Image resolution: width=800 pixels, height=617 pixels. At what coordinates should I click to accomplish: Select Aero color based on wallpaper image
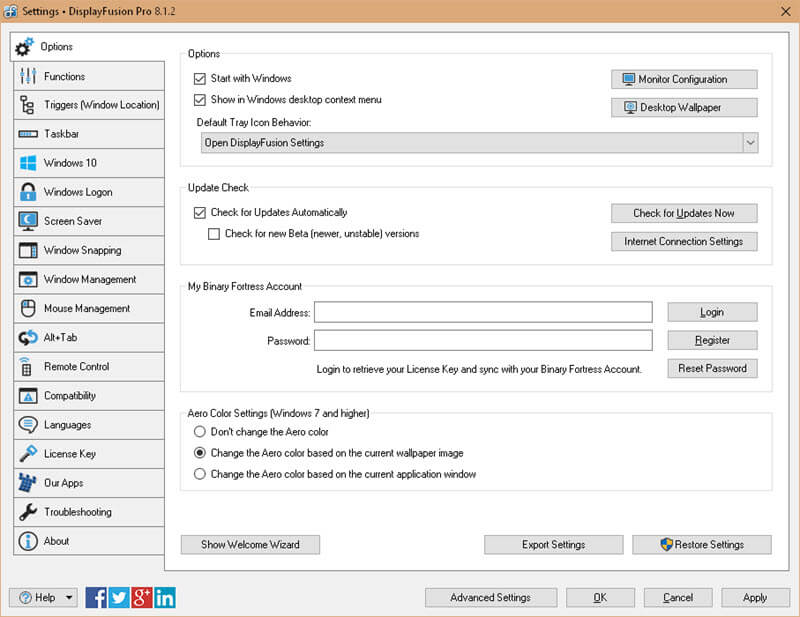pos(199,453)
